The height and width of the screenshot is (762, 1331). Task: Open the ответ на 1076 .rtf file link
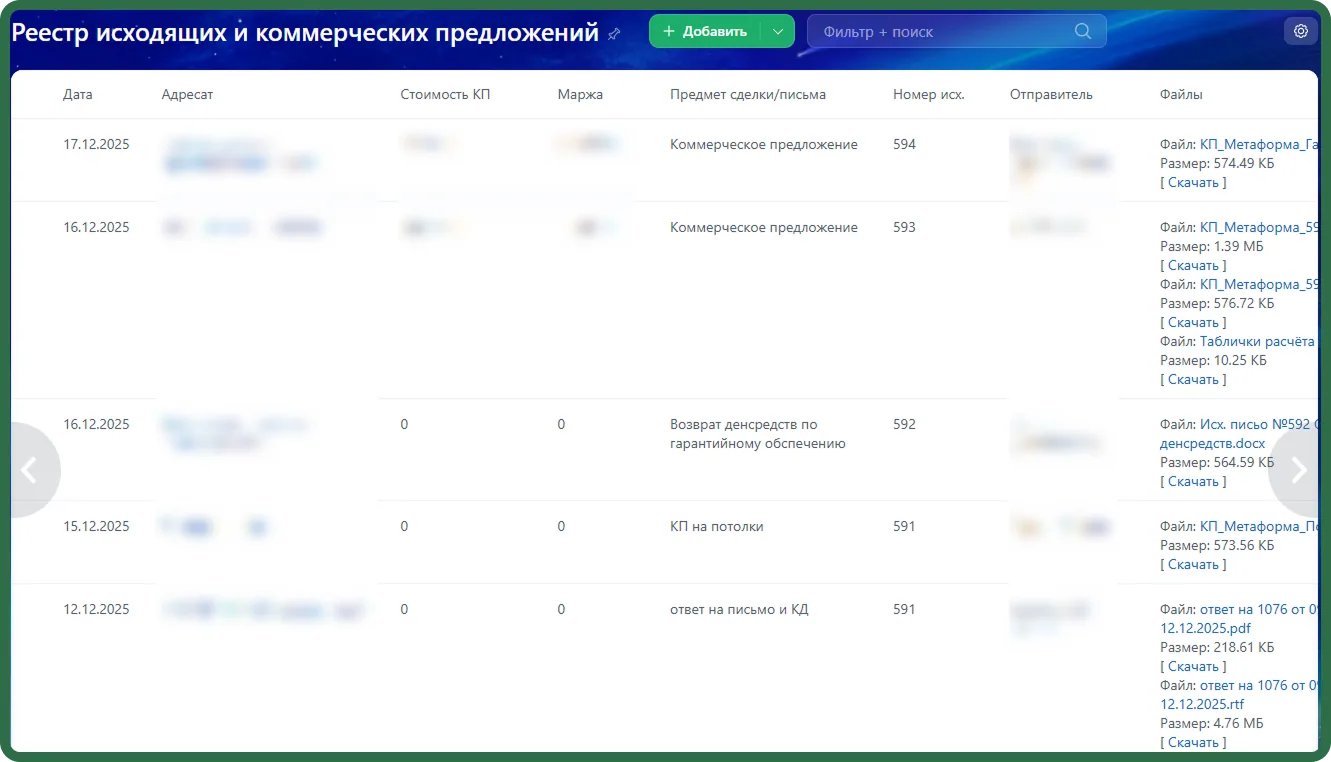coord(1240,695)
